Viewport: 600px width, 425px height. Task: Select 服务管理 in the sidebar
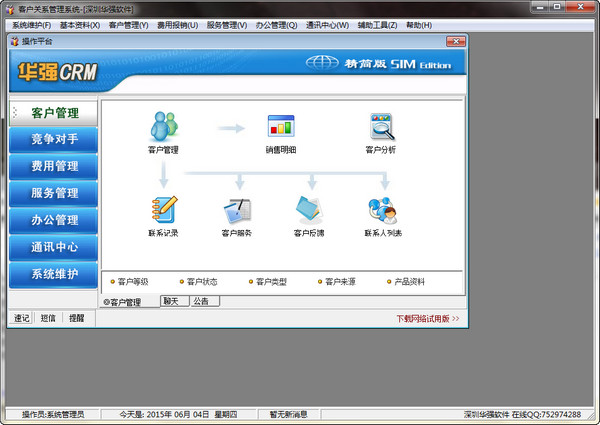(53, 193)
